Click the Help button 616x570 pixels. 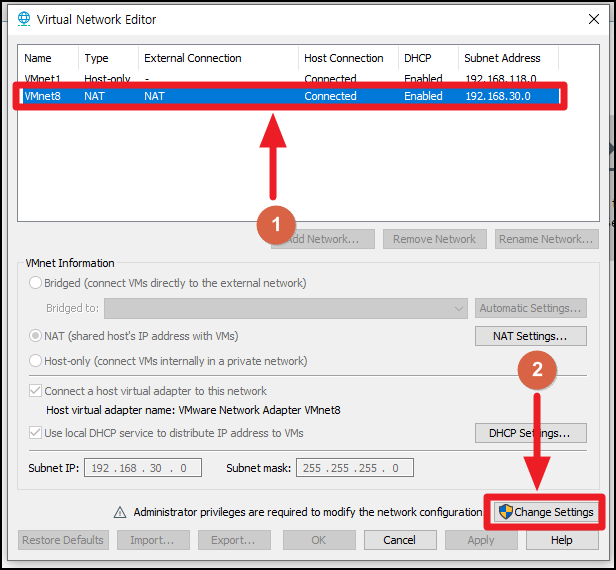click(562, 540)
